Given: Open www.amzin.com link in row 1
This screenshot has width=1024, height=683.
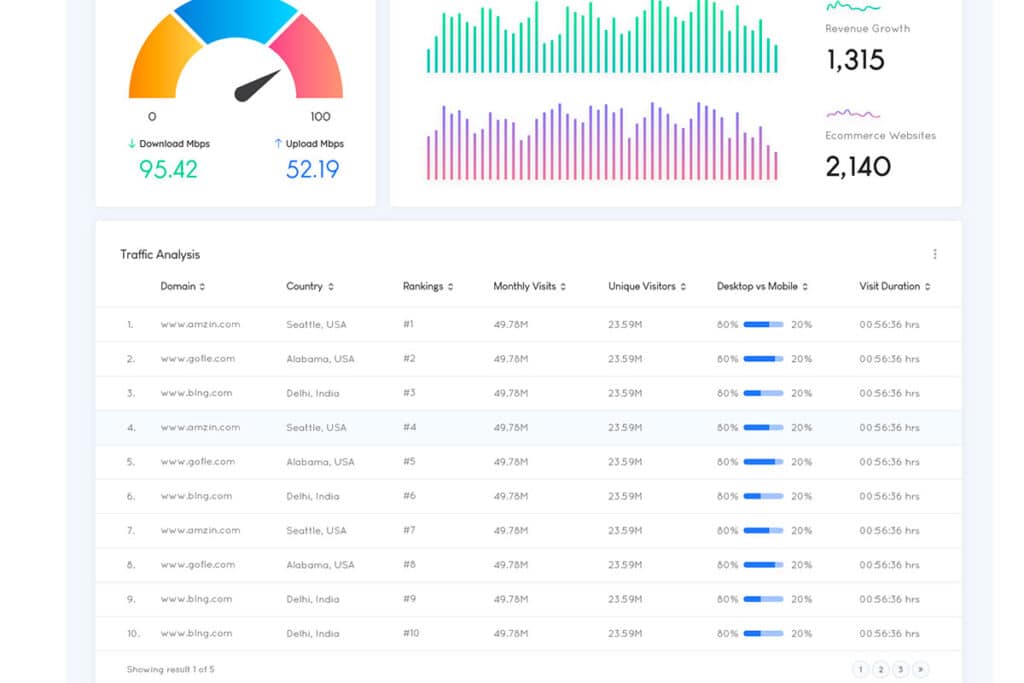Looking at the screenshot, I should pos(200,324).
